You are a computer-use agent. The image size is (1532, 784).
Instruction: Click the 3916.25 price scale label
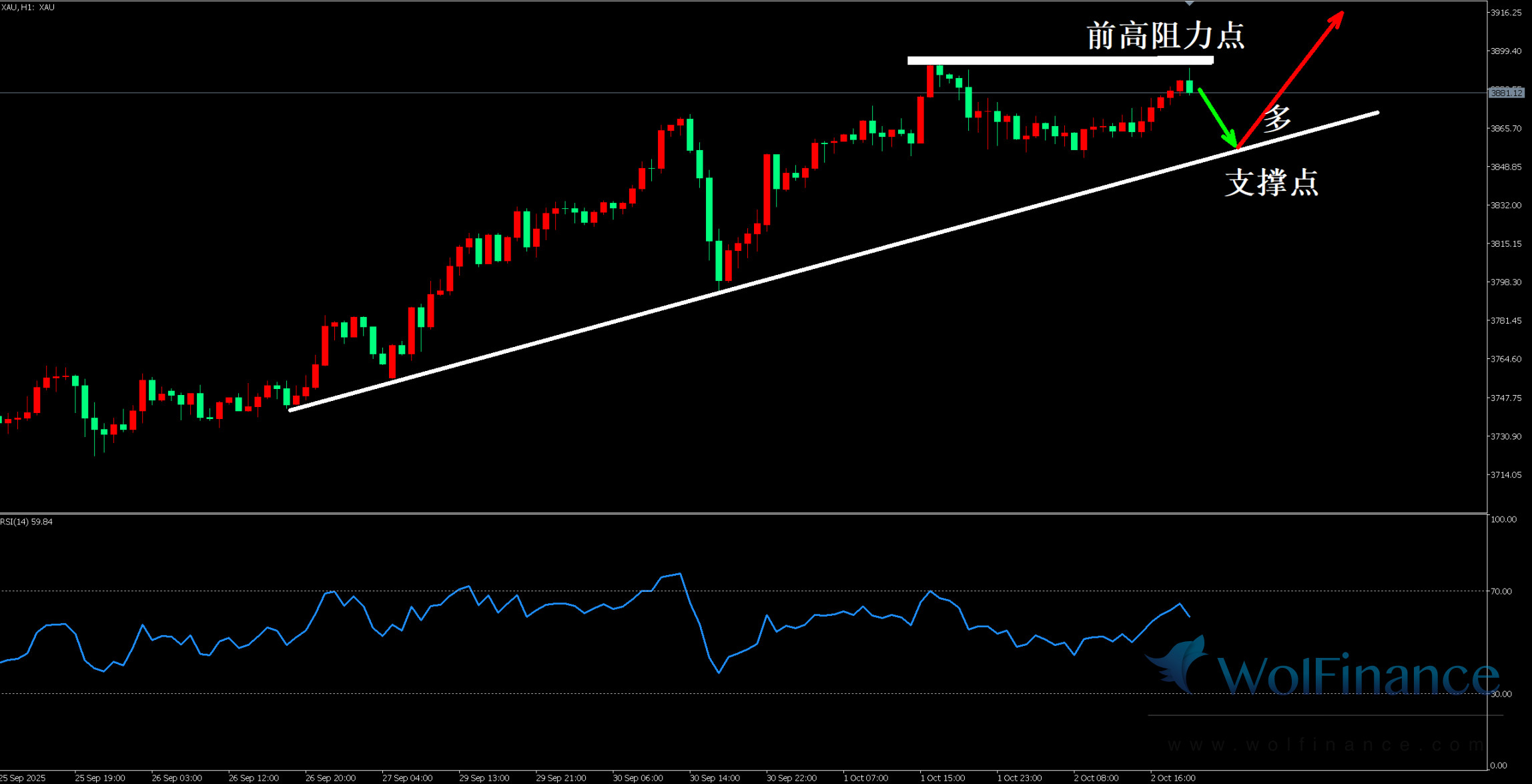[x=1506, y=13]
